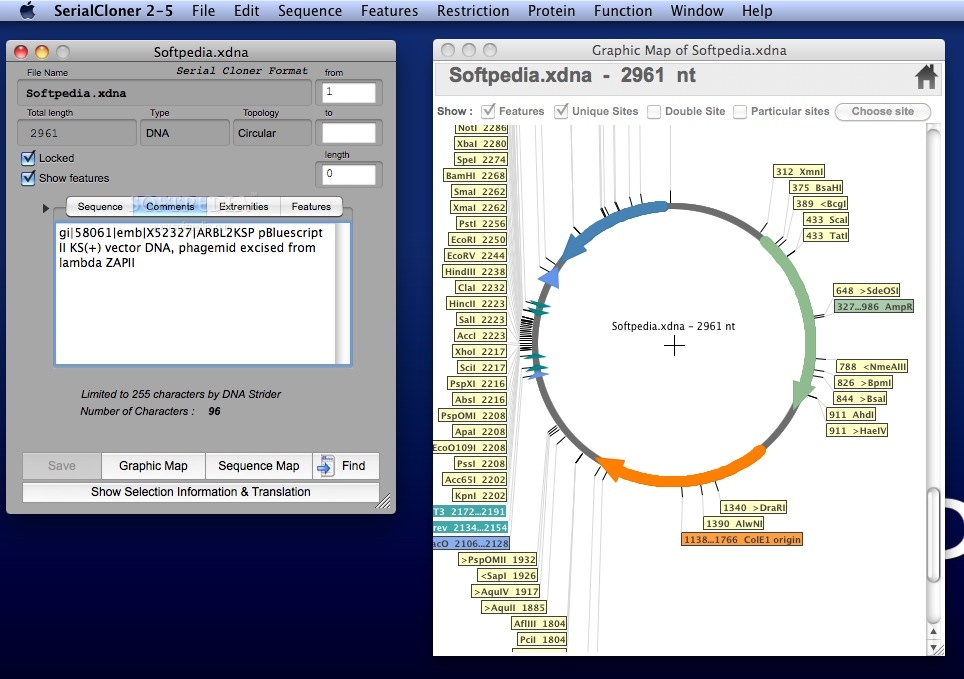Screen dimensions: 964x679
Task: Click the scroll up arrow in Graphic Map
Action: pos(933,632)
